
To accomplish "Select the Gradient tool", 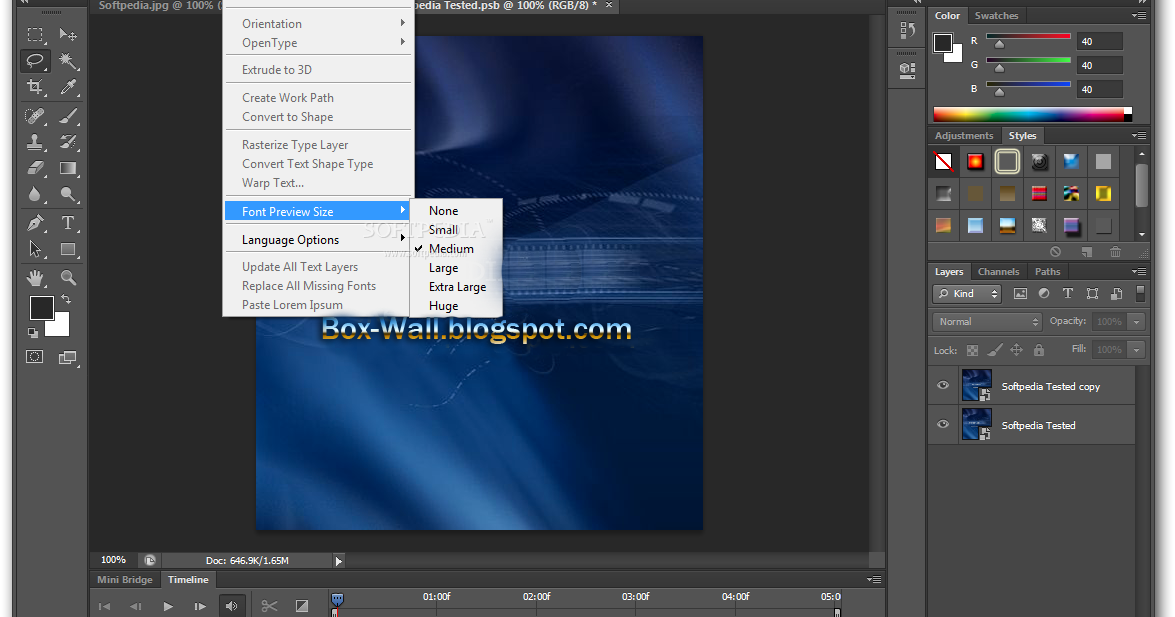I will (x=68, y=168).
